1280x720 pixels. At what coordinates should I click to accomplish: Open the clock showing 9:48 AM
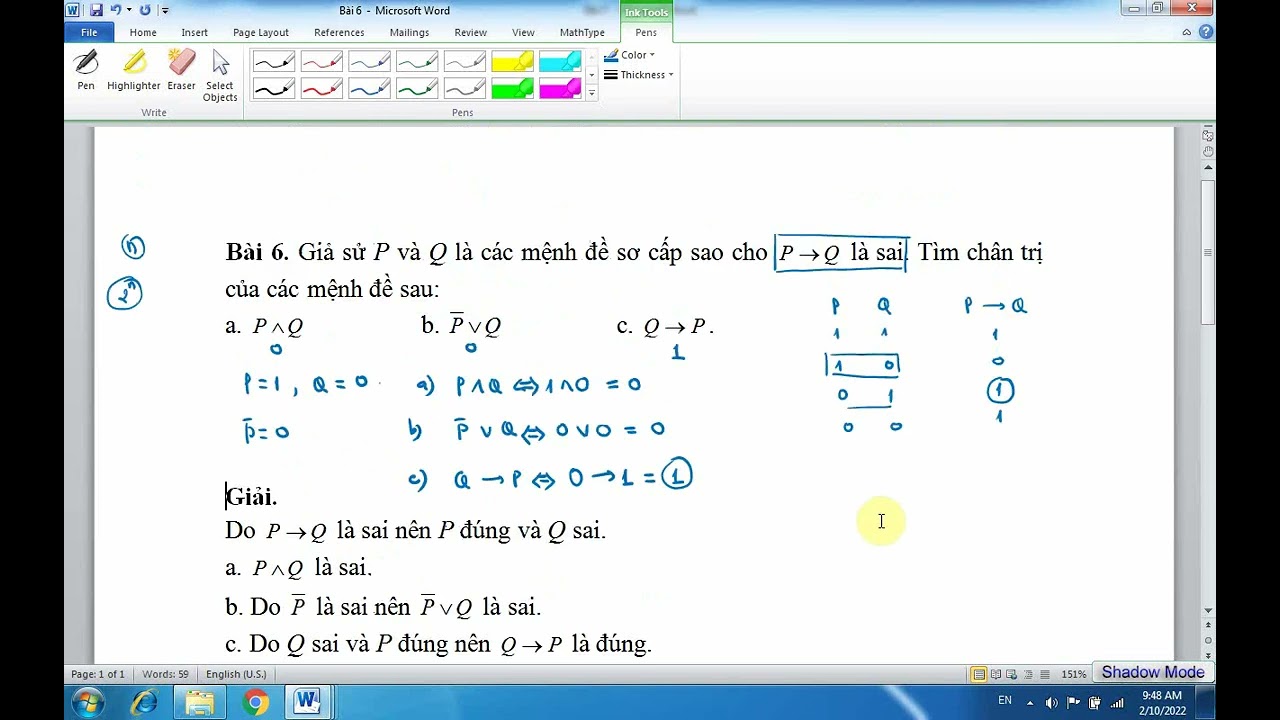point(1162,702)
